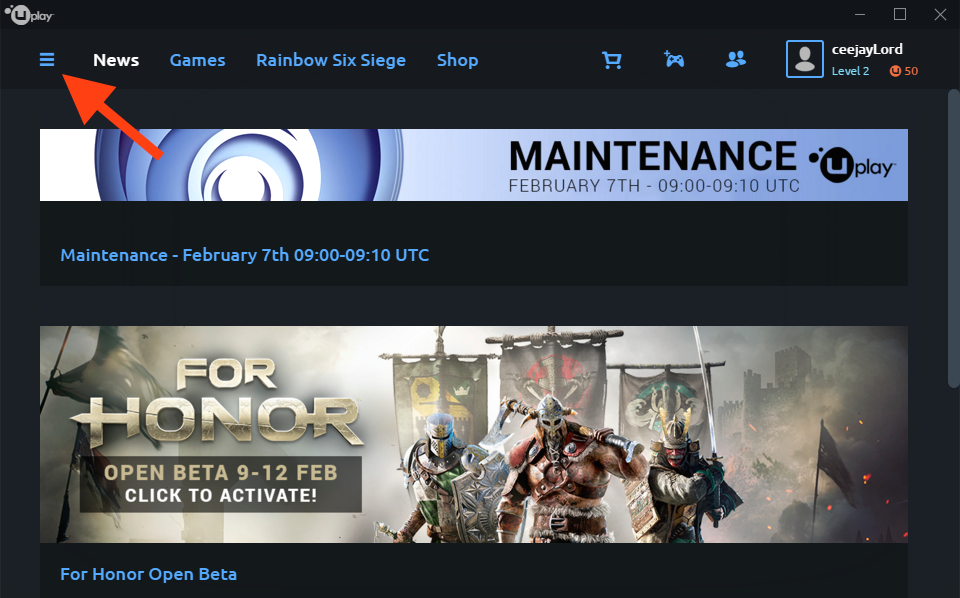Click the orange Units coin icon
The height and width of the screenshot is (598, 960).
[895, 71]
